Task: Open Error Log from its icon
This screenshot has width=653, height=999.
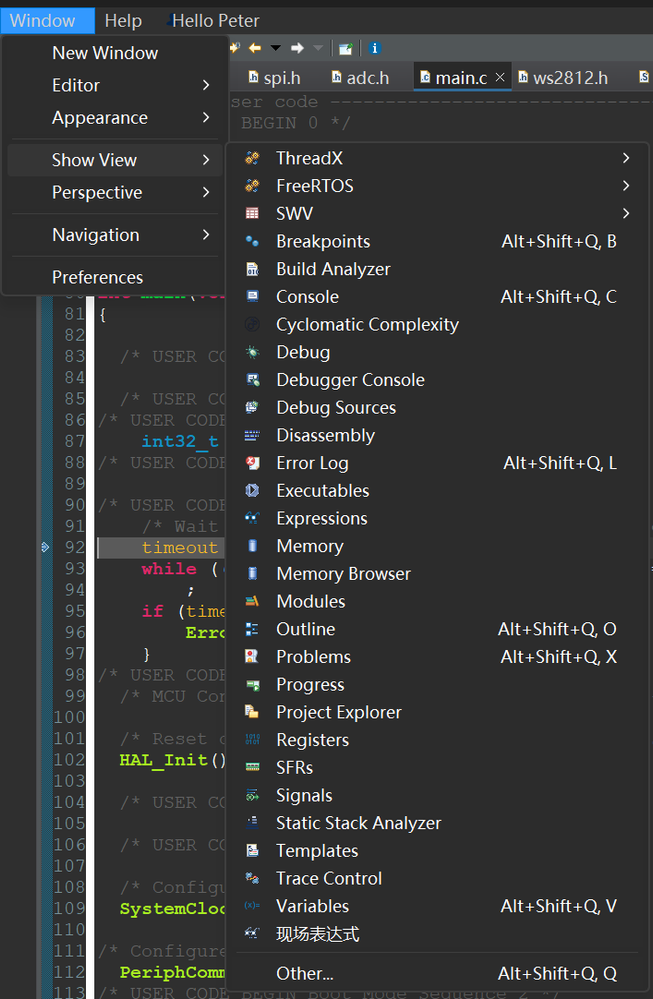Action: tap(253, 463)
